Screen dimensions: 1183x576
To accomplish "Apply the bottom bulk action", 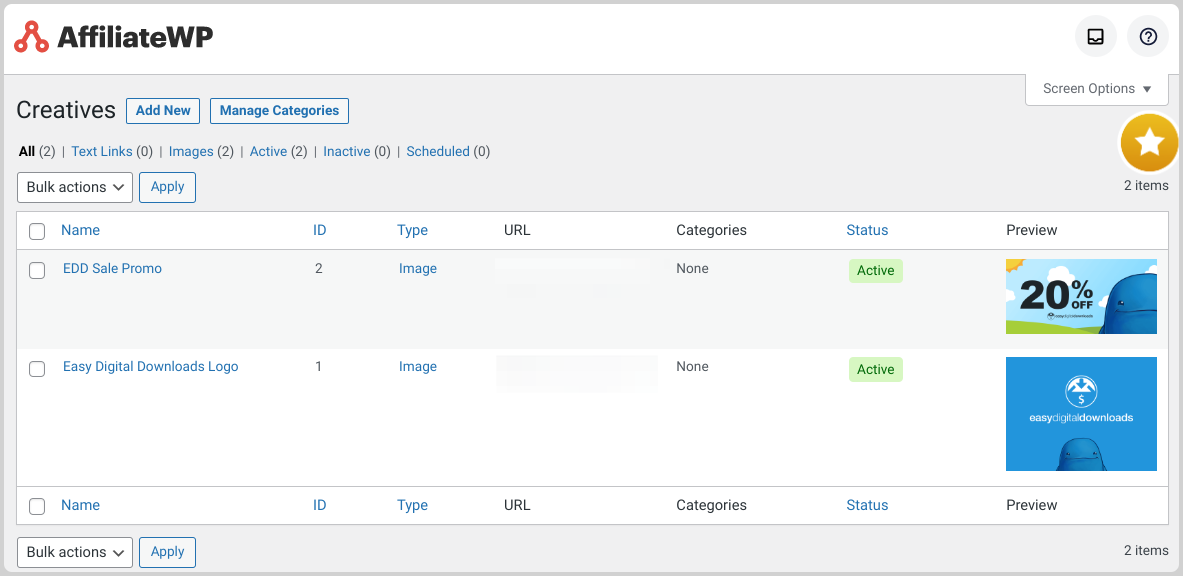I will point(167,552).
